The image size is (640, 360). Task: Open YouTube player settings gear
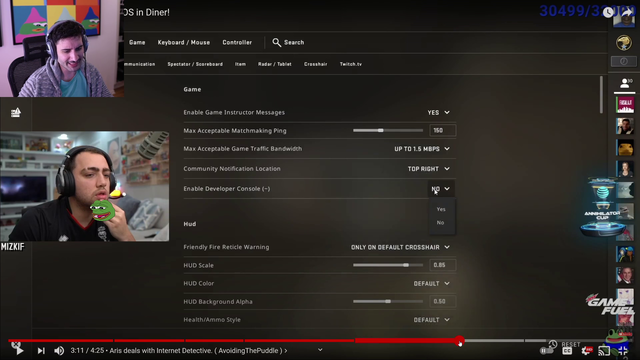click(x=587, y=351)
